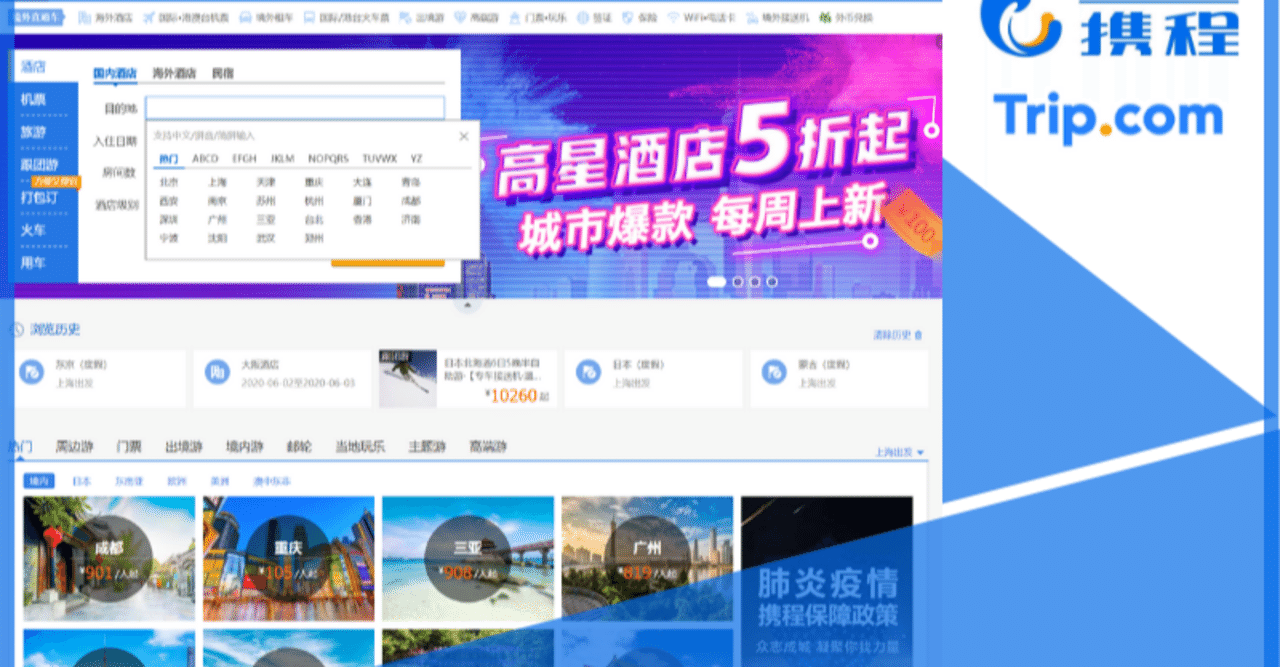Open the 周边游 category tab
Screen dimensions: 1280x667
[x=74, y=447]
